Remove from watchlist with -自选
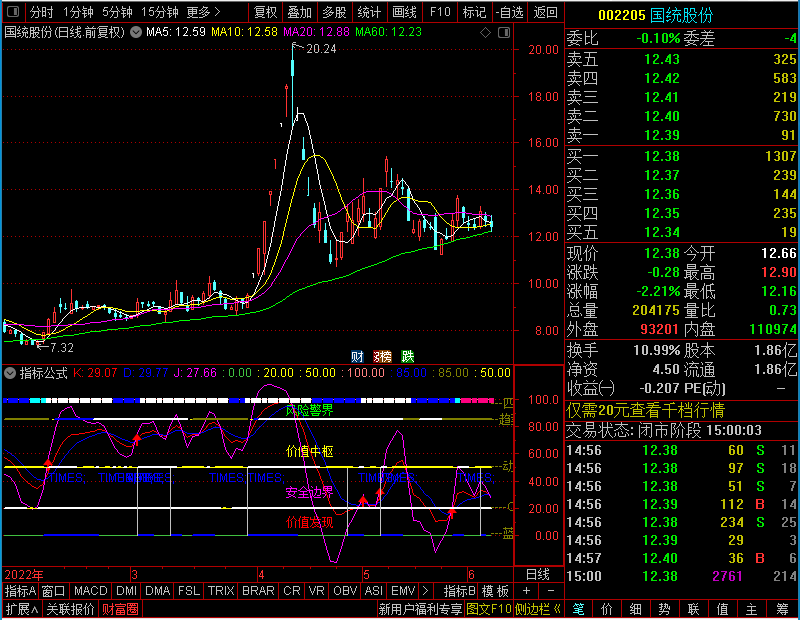 509,12
